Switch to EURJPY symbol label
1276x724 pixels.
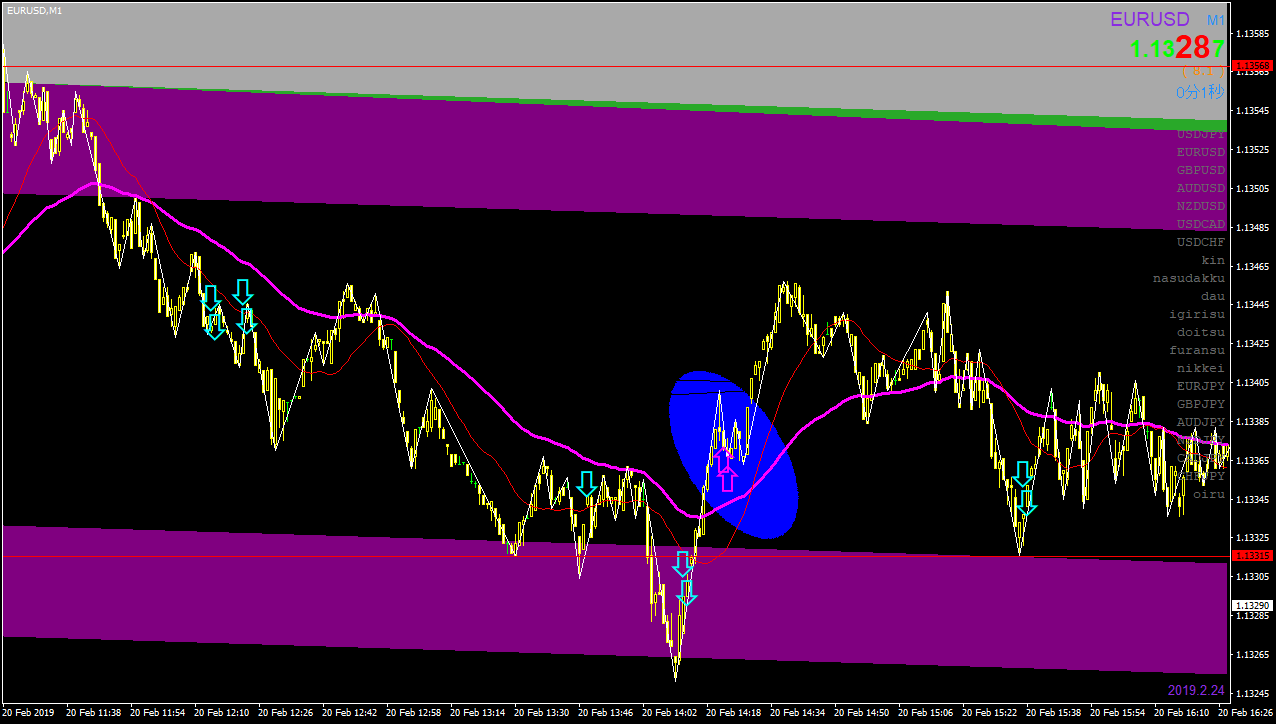1200,386
